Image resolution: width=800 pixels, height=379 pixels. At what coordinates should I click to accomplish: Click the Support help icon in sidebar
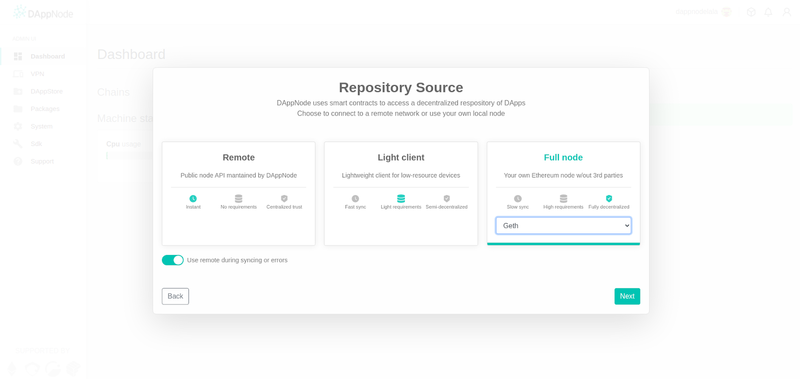pos(18,161)
